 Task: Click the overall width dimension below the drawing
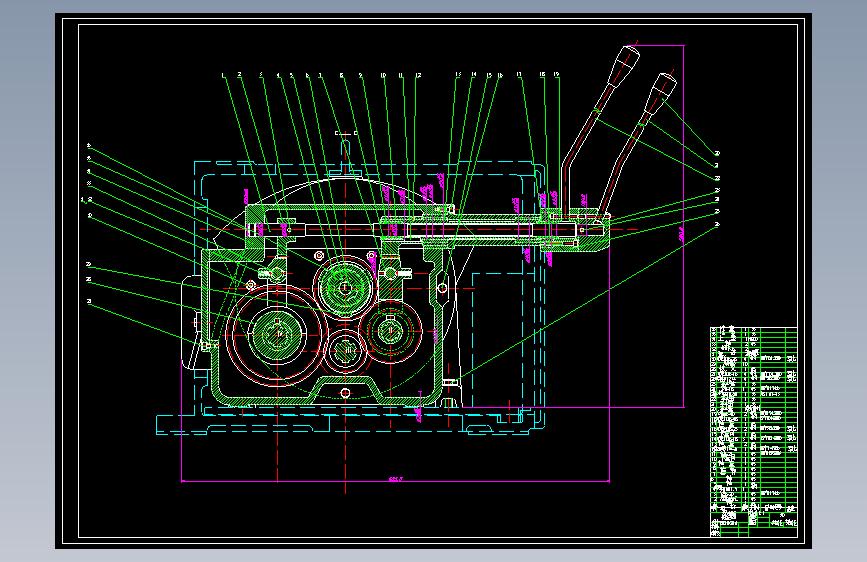tap(396, 479)
